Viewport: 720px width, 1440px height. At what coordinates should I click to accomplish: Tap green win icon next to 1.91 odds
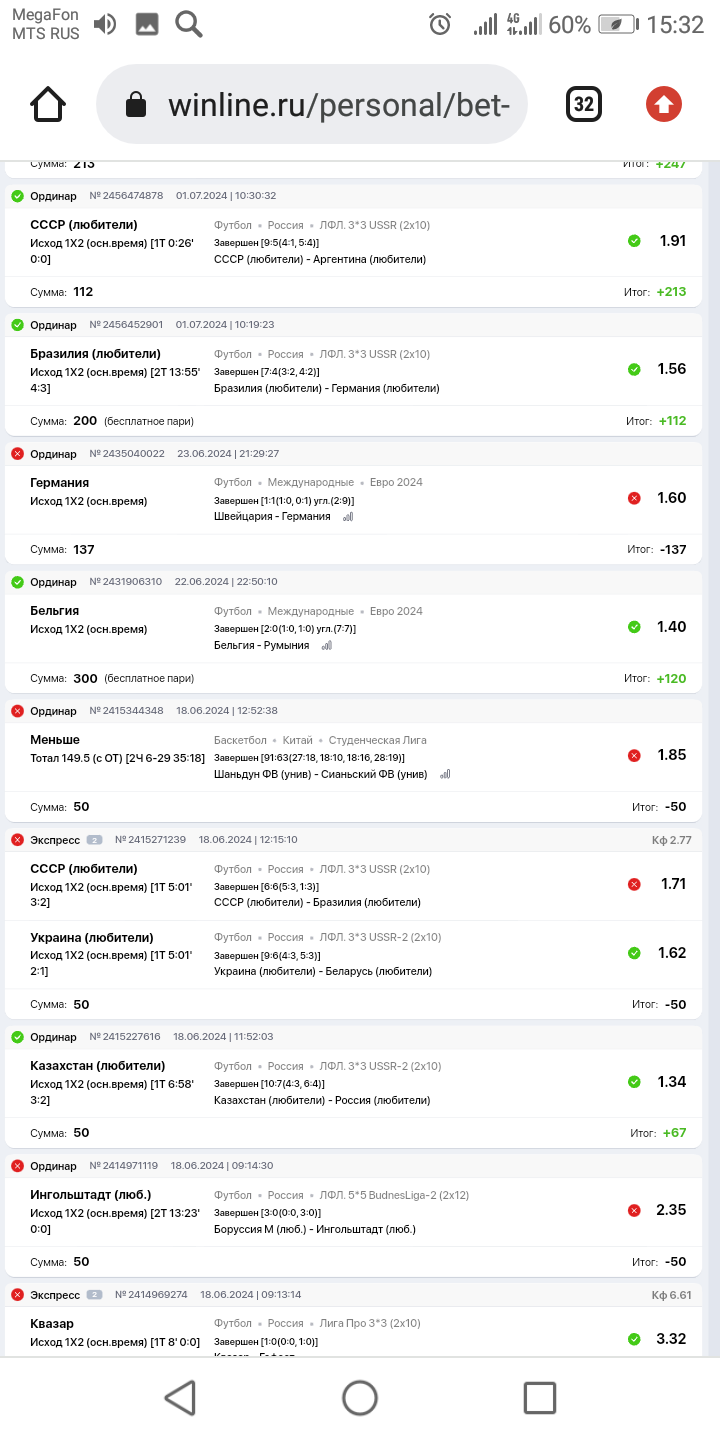tap(634, 241)
